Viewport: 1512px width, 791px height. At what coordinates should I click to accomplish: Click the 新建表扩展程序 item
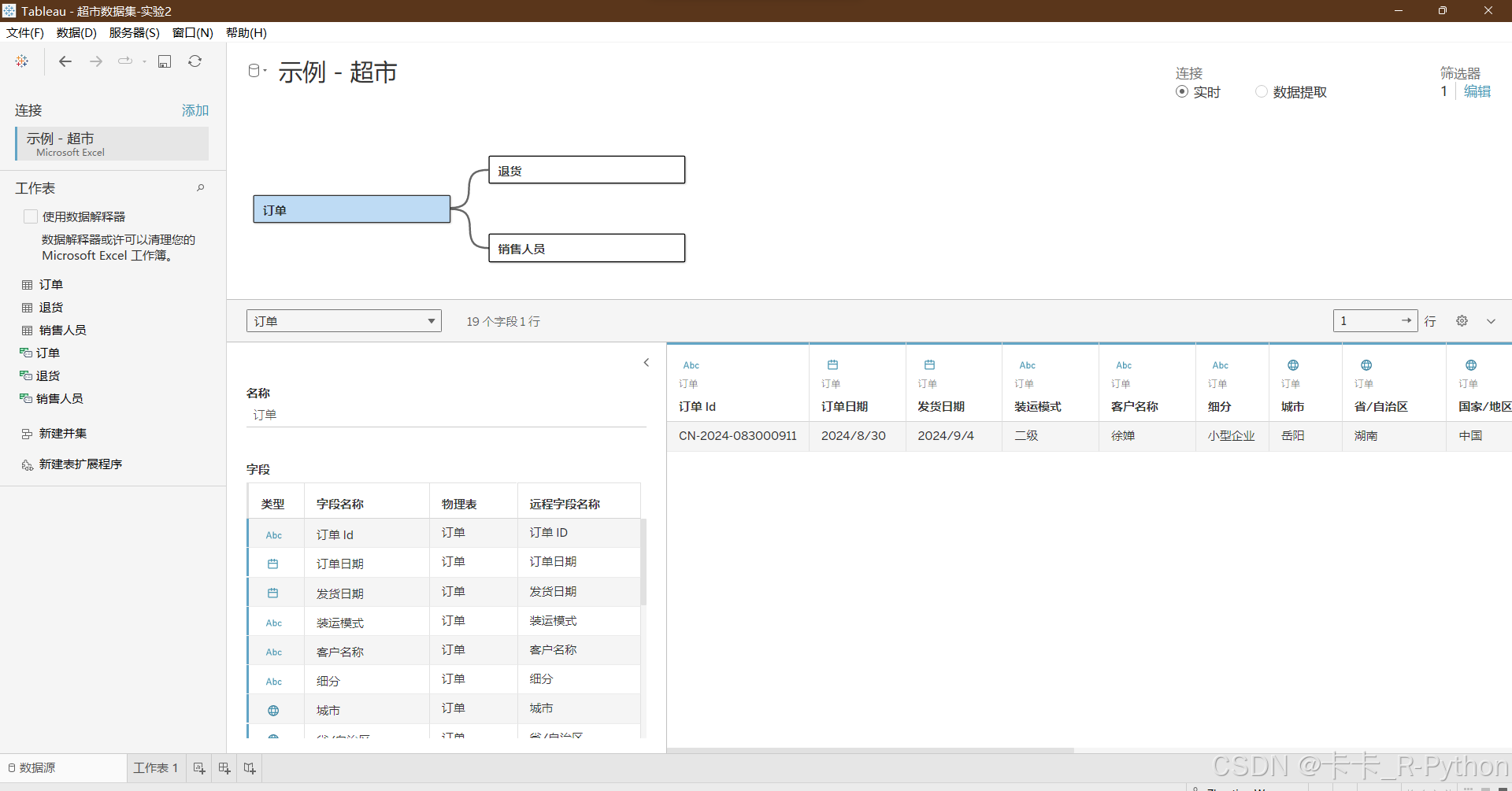click(72, 464)
